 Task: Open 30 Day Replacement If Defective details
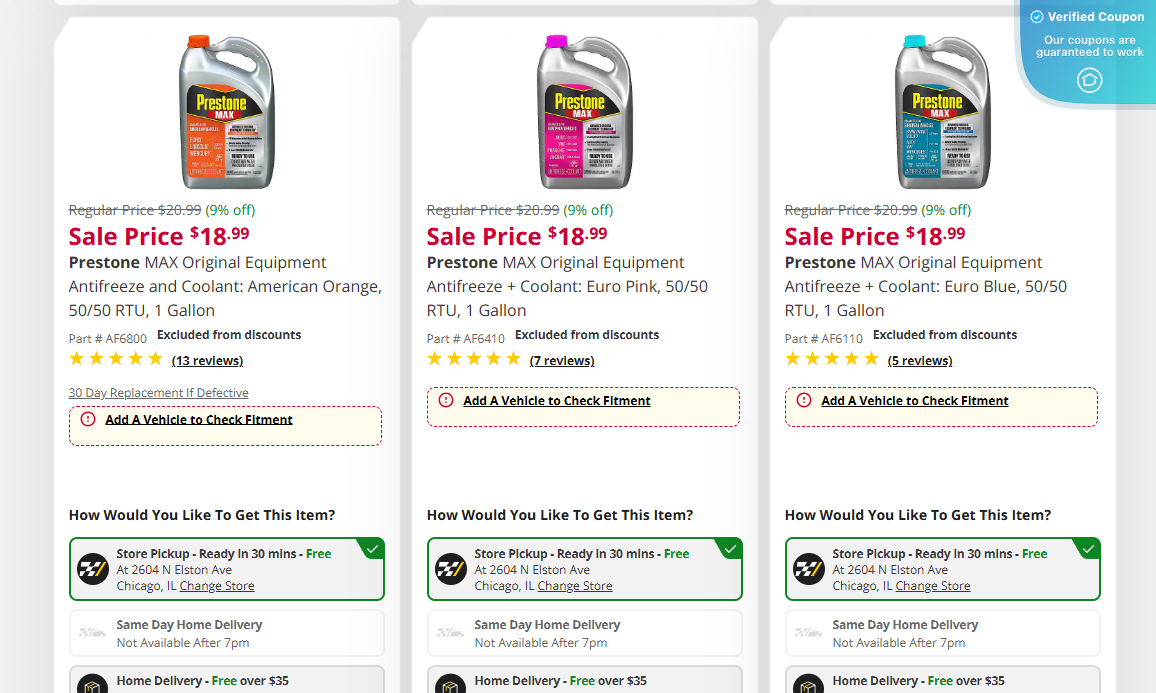click(158, 392)
